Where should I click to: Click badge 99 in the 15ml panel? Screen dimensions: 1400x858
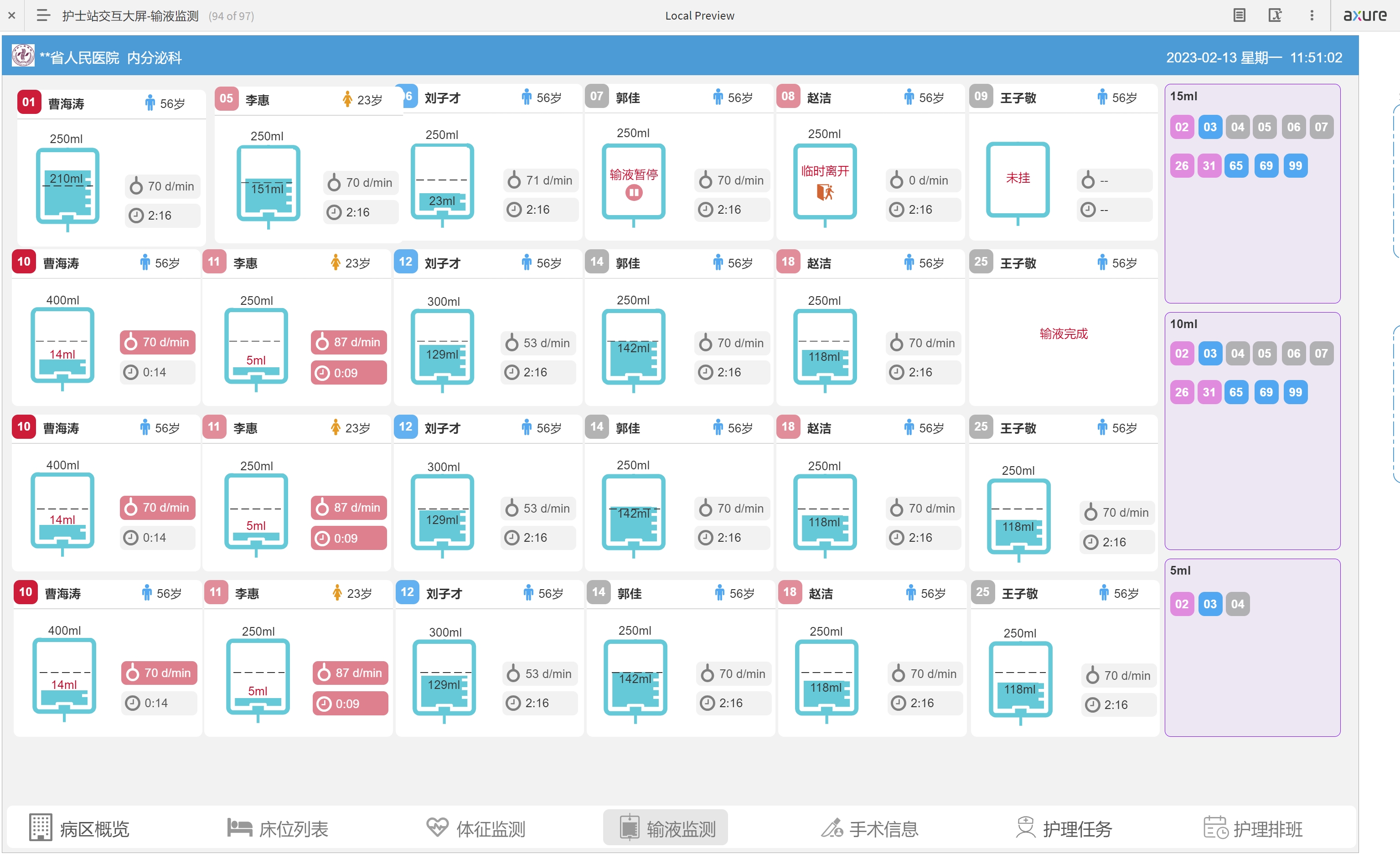coord(1295,166)
